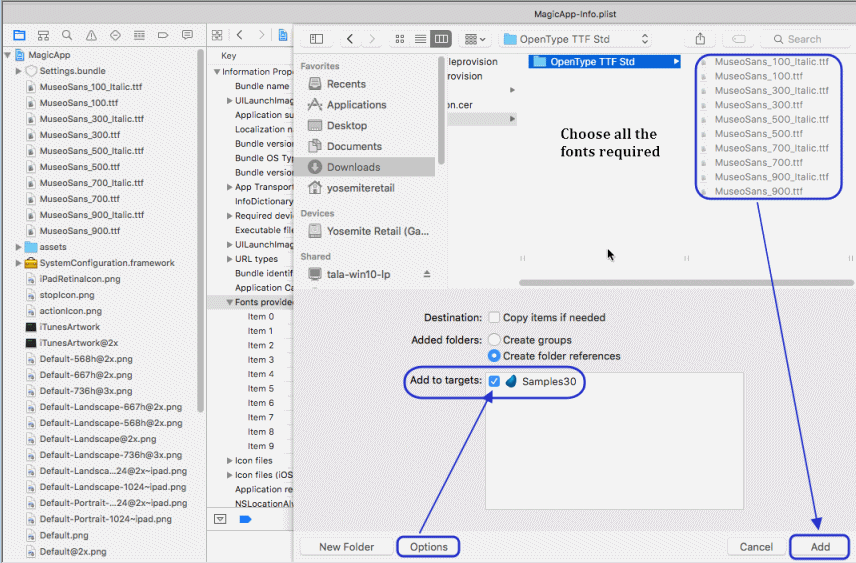Click the filter icon below the plist editor
This screenshot has width=856, height=563.
[220, 519]
